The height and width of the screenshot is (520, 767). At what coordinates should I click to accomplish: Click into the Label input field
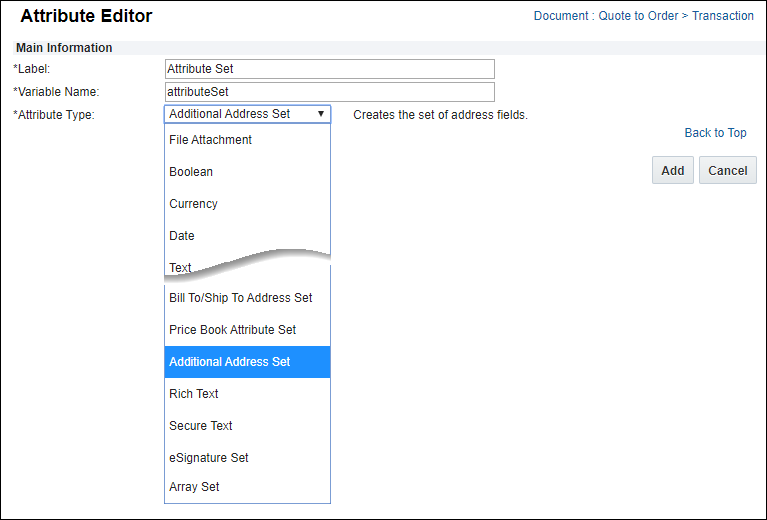tap(330, 69)
